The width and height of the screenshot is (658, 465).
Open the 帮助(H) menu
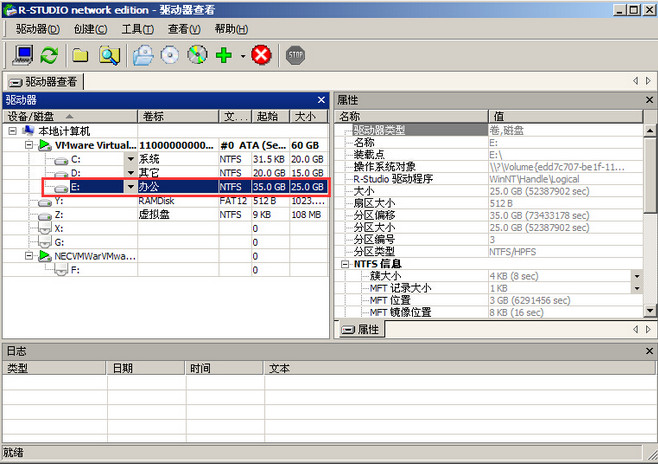(x=231, y=29)
